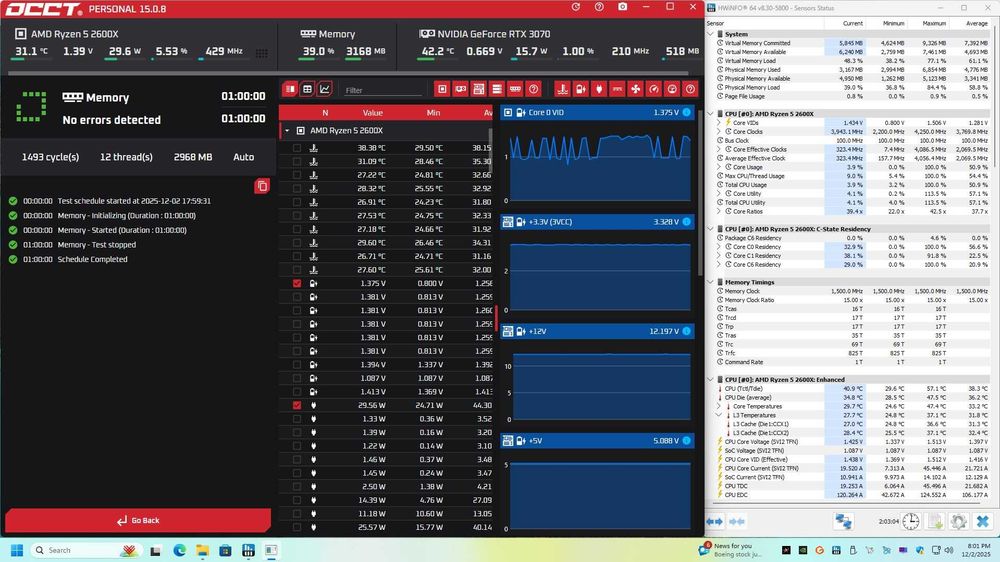1000x562 pixels.
Task: Open Windows Start menu
Action: click(17, 550)
